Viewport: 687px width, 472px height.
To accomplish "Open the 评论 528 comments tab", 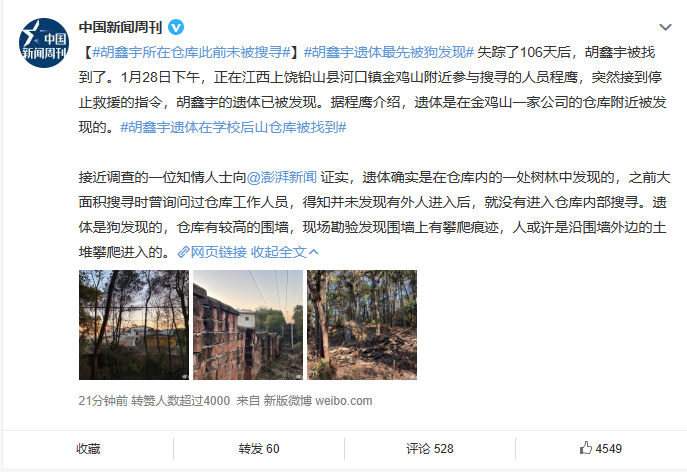I will click(x=430, y=449).
